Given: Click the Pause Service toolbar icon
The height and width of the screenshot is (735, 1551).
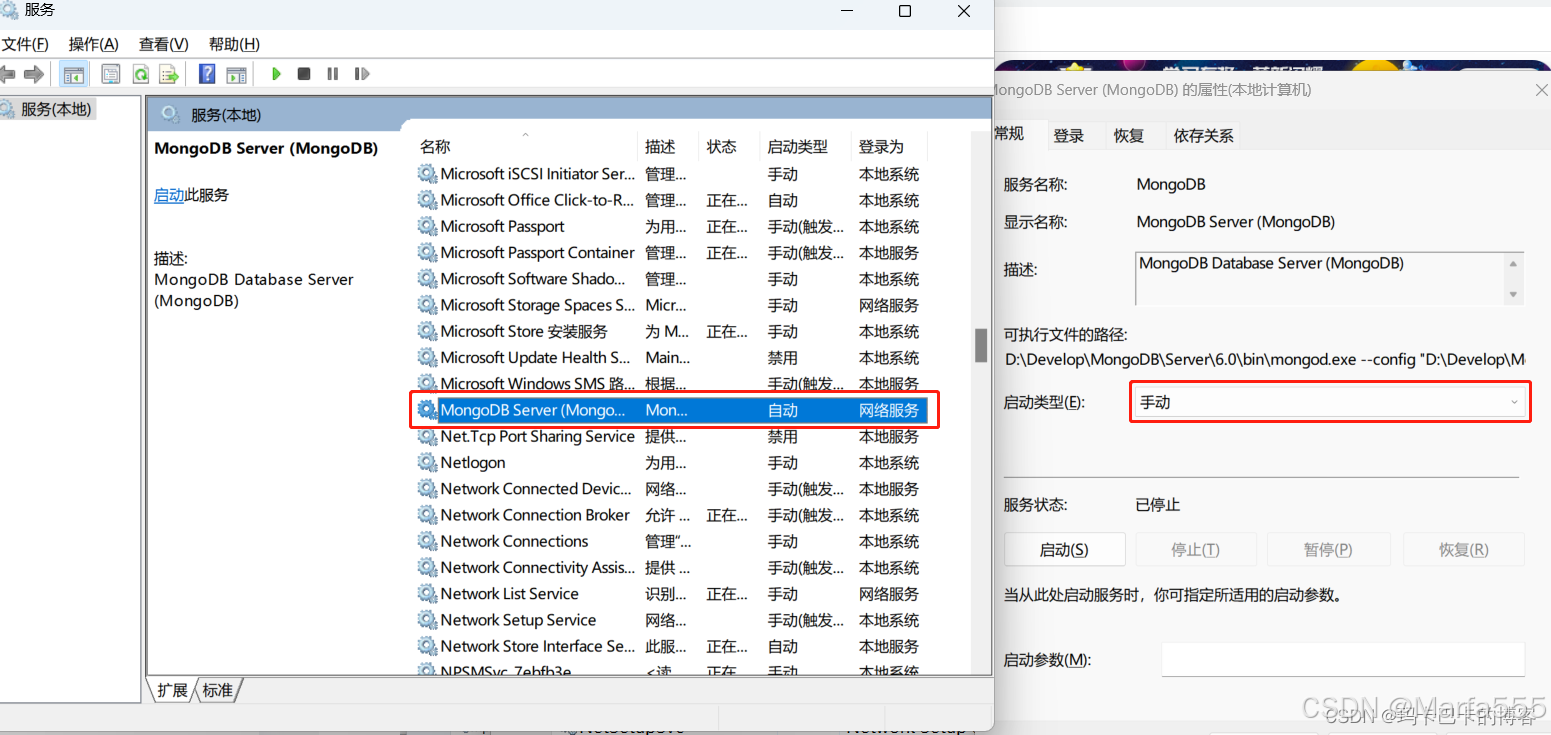Looking at the screenshot, I should coord(331,73).
